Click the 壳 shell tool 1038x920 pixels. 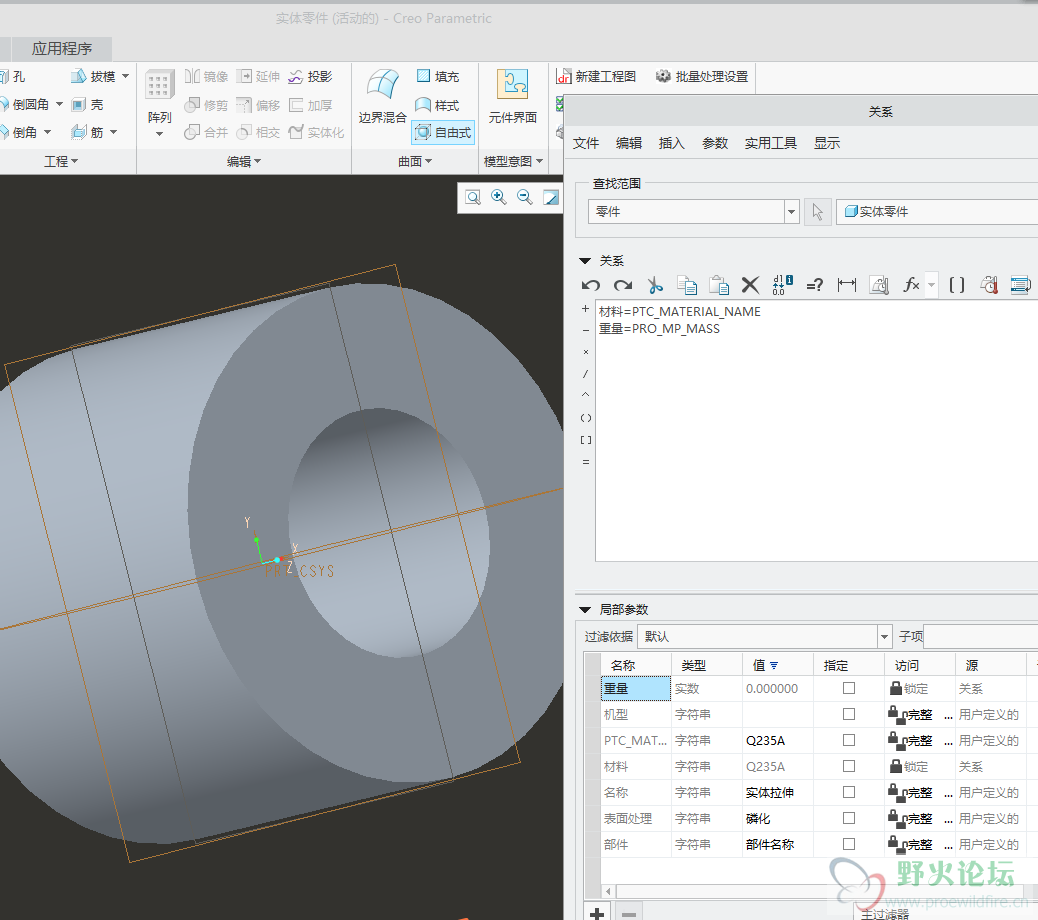87,105
